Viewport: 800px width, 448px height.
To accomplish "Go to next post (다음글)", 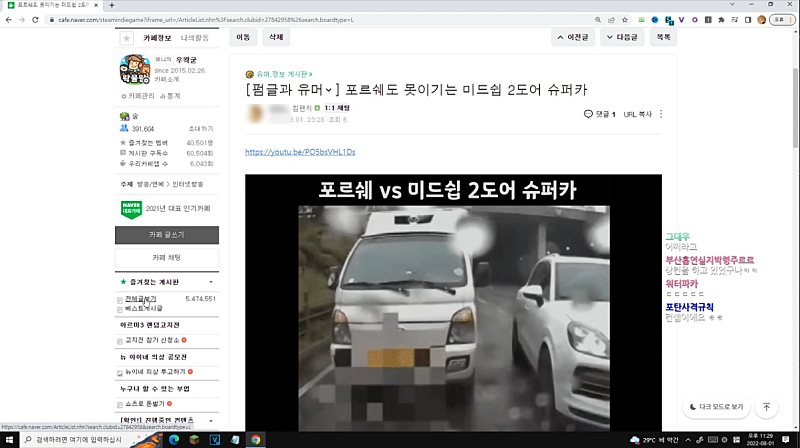I will pyautogui.click(x=621, y=37).
